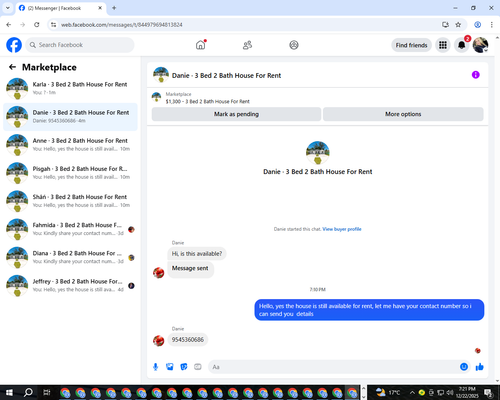500x400 pixels.
Task: Open Windows taskbar search
Action: [28, 392]
